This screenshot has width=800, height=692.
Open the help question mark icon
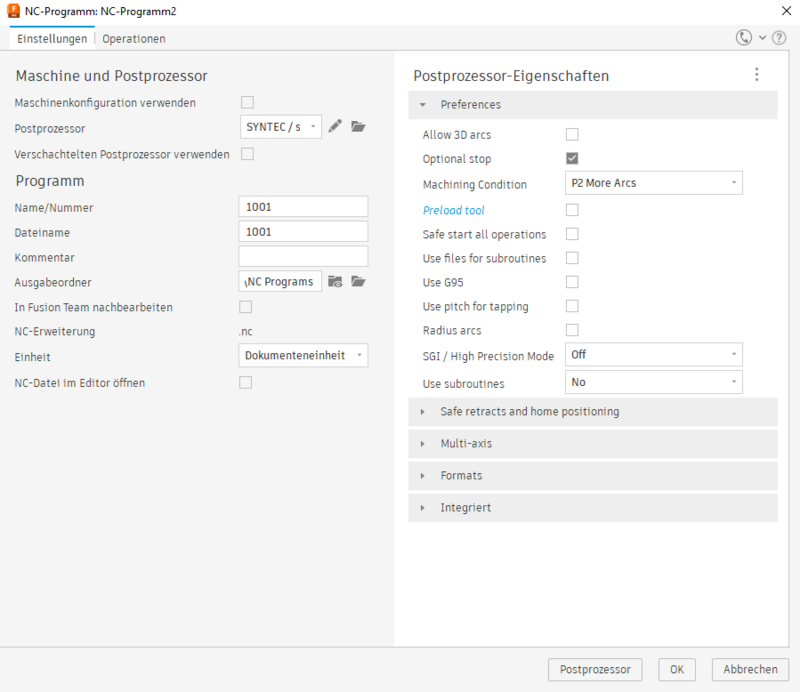[x=779, y=38]
